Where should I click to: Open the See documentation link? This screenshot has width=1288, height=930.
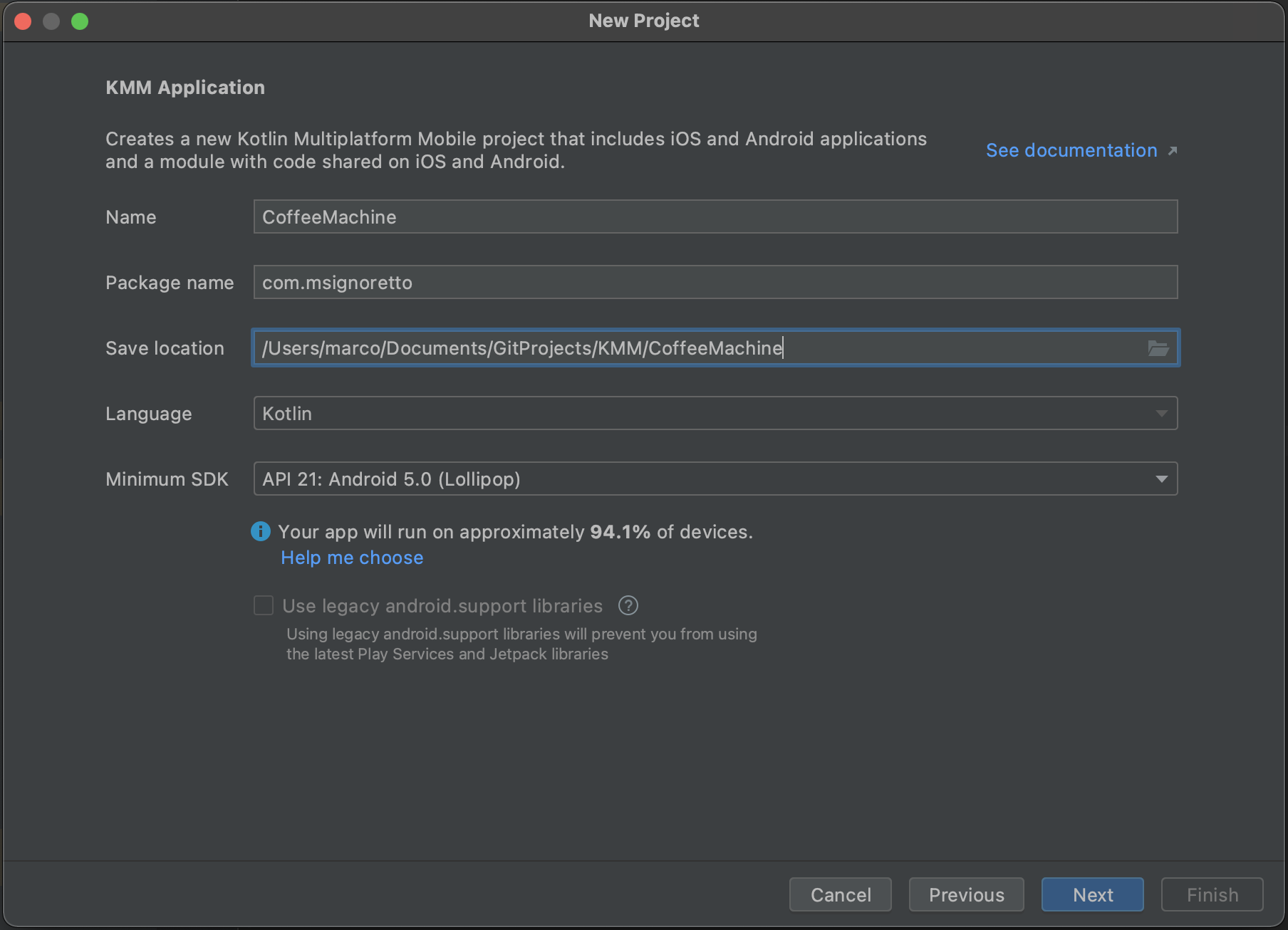1071,151
